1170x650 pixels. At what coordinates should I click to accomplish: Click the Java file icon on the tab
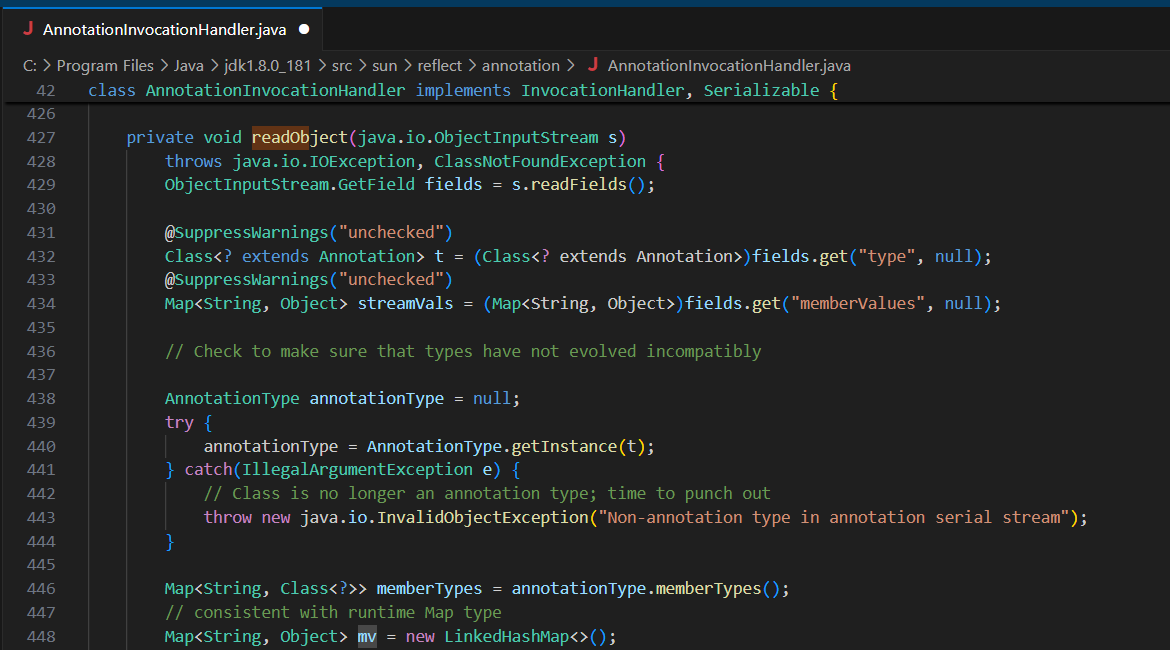(x=28, y=29)
